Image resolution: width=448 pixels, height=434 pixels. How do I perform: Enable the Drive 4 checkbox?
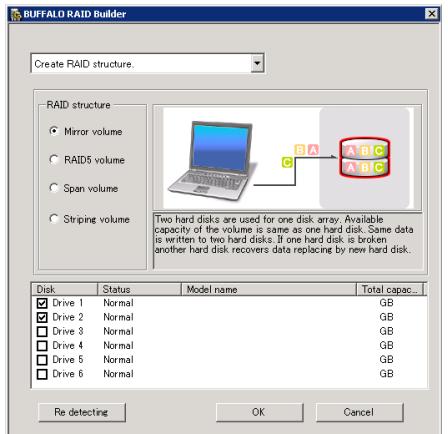42,346
